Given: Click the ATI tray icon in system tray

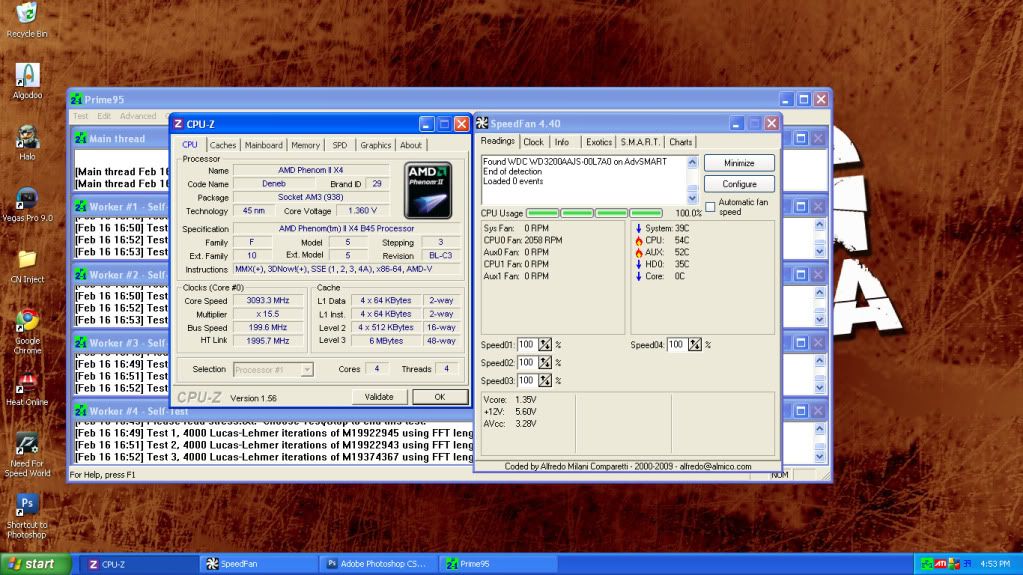Looking at the screenshot, I should [940, 563].
